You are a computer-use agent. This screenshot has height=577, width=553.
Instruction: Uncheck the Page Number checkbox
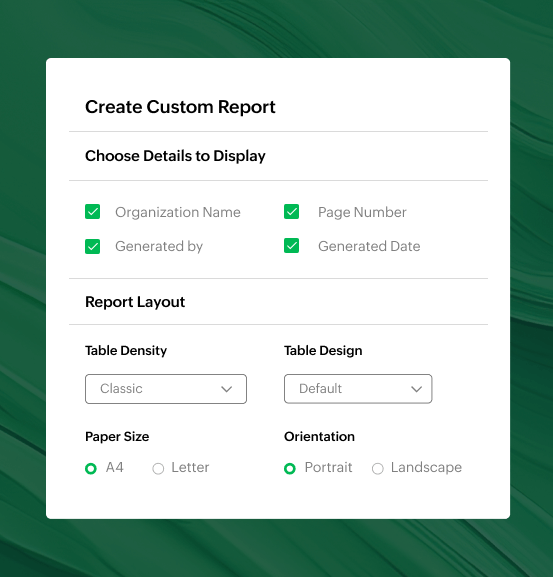291,212
